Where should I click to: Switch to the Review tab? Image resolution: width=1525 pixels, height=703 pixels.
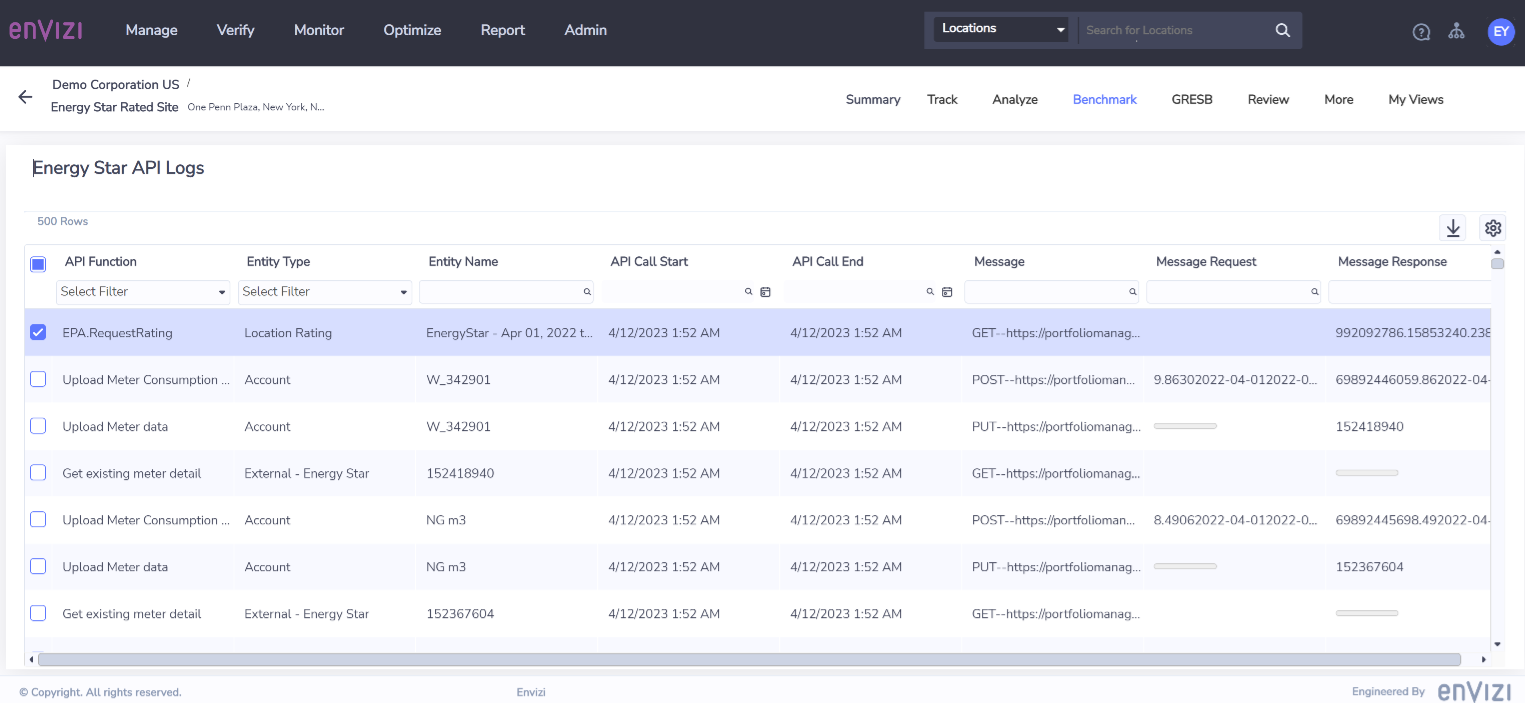coord(1268,99)
